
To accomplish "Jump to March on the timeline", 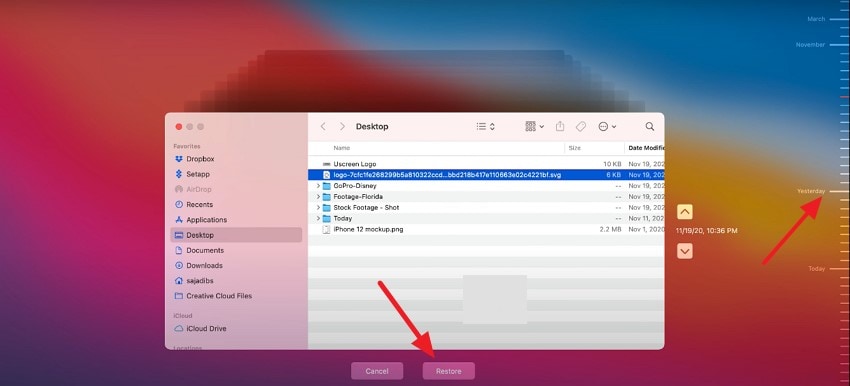I will click(816, 19).
